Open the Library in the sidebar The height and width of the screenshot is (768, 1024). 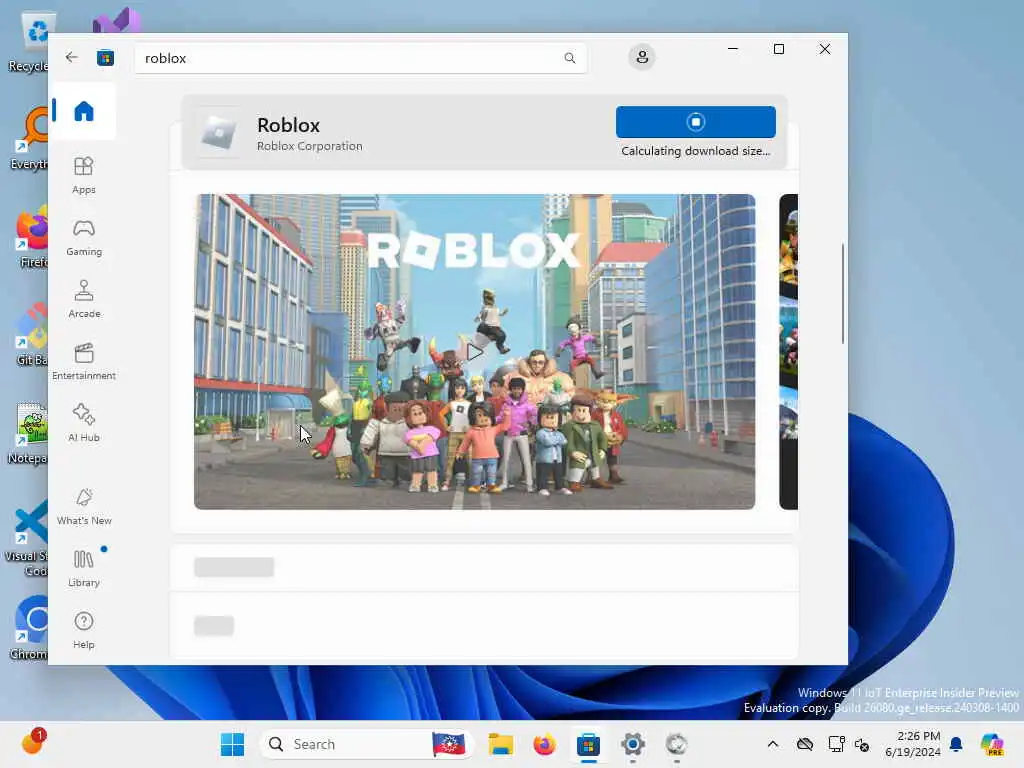pyautogui.click(x=84, y=568)
